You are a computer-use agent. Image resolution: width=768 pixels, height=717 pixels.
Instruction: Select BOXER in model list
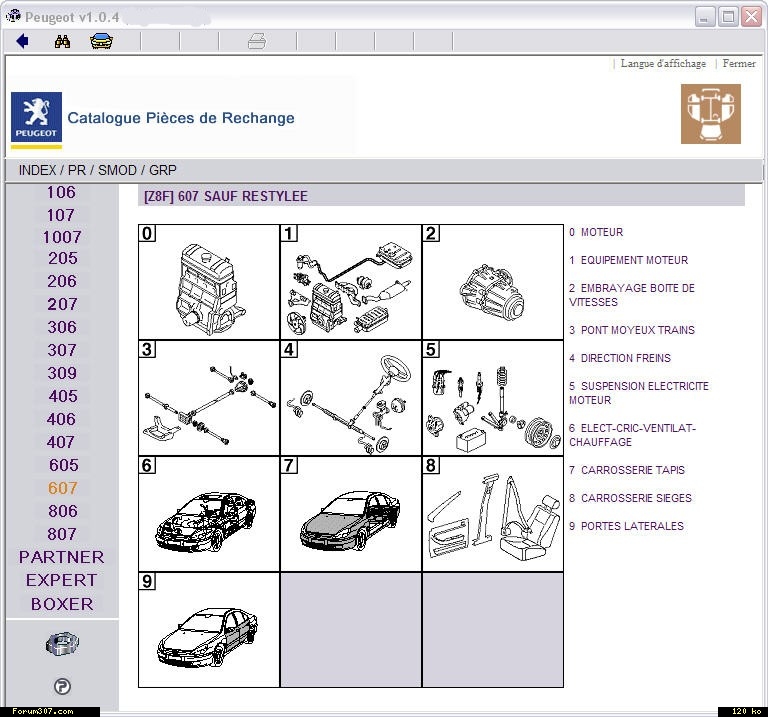[62, 604]
